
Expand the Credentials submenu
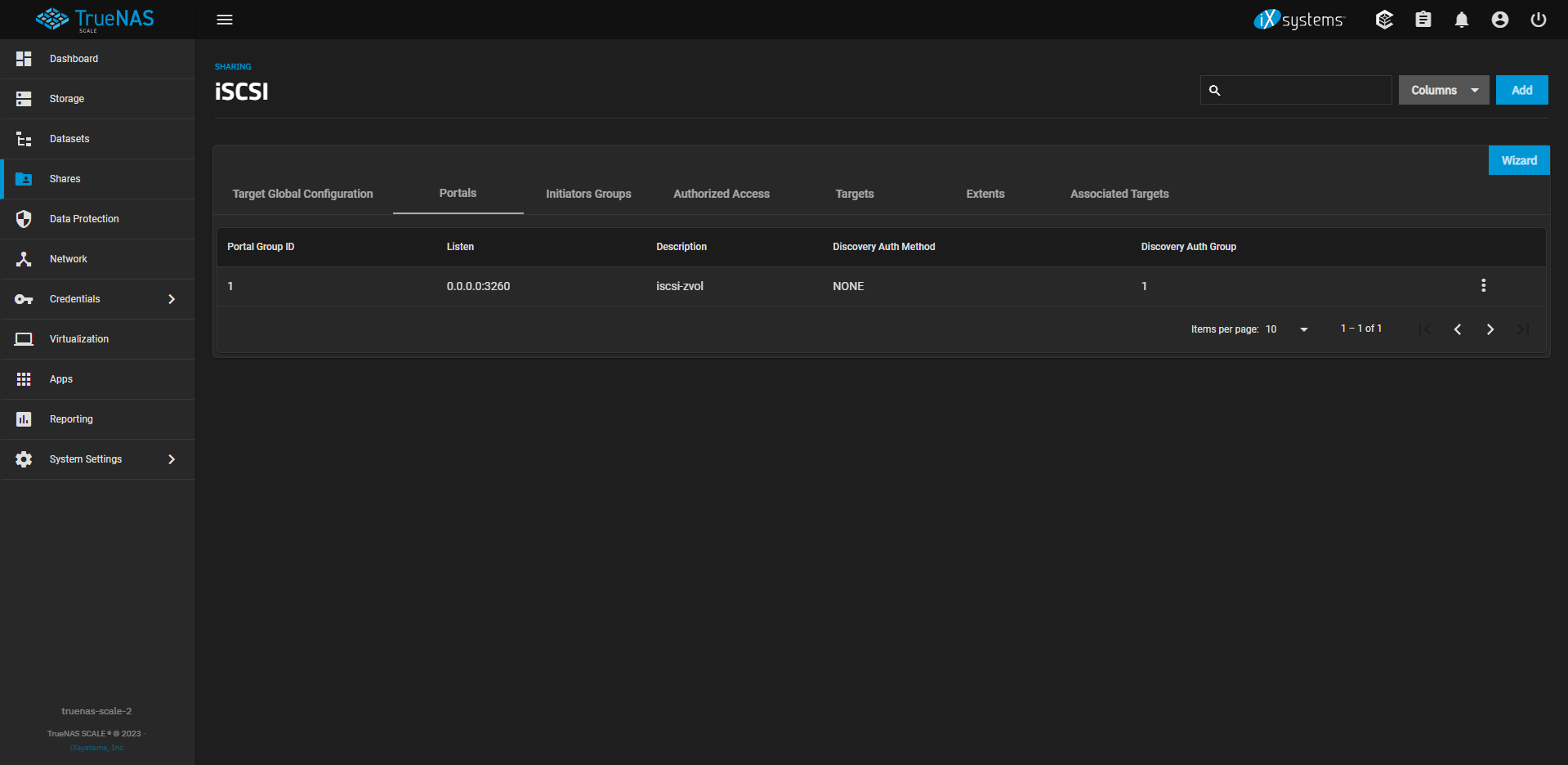(x=171, y=299)
